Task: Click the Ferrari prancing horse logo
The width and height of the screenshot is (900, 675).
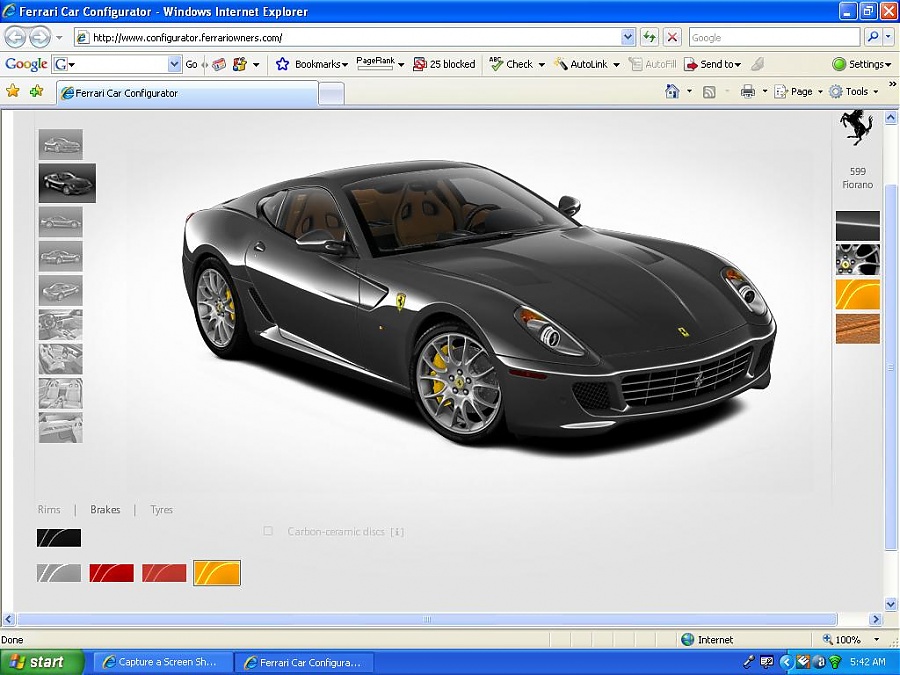Action: (x=857, y=127)
